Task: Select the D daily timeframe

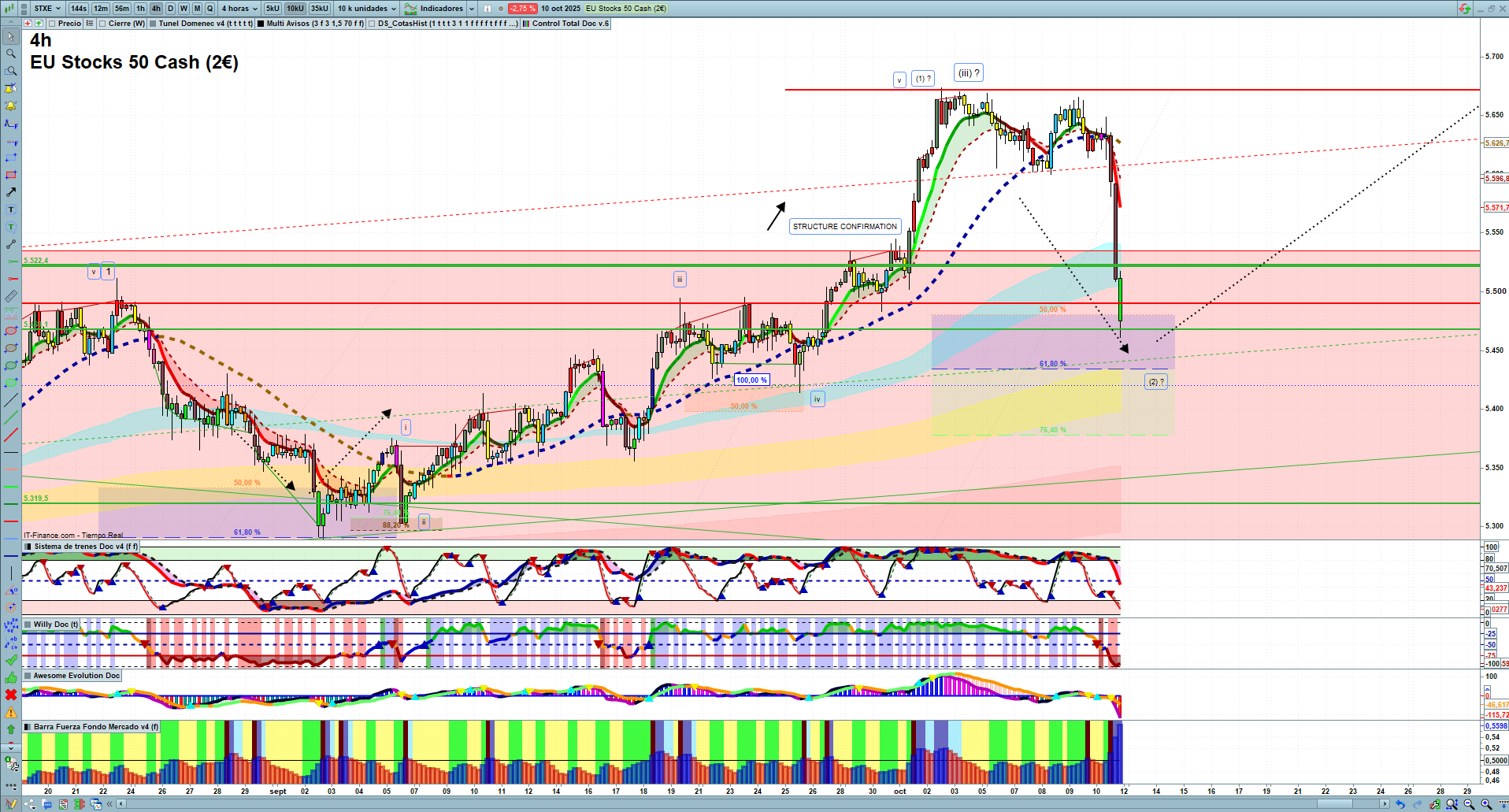Action: pyautogui.click(x=170, y=9)
